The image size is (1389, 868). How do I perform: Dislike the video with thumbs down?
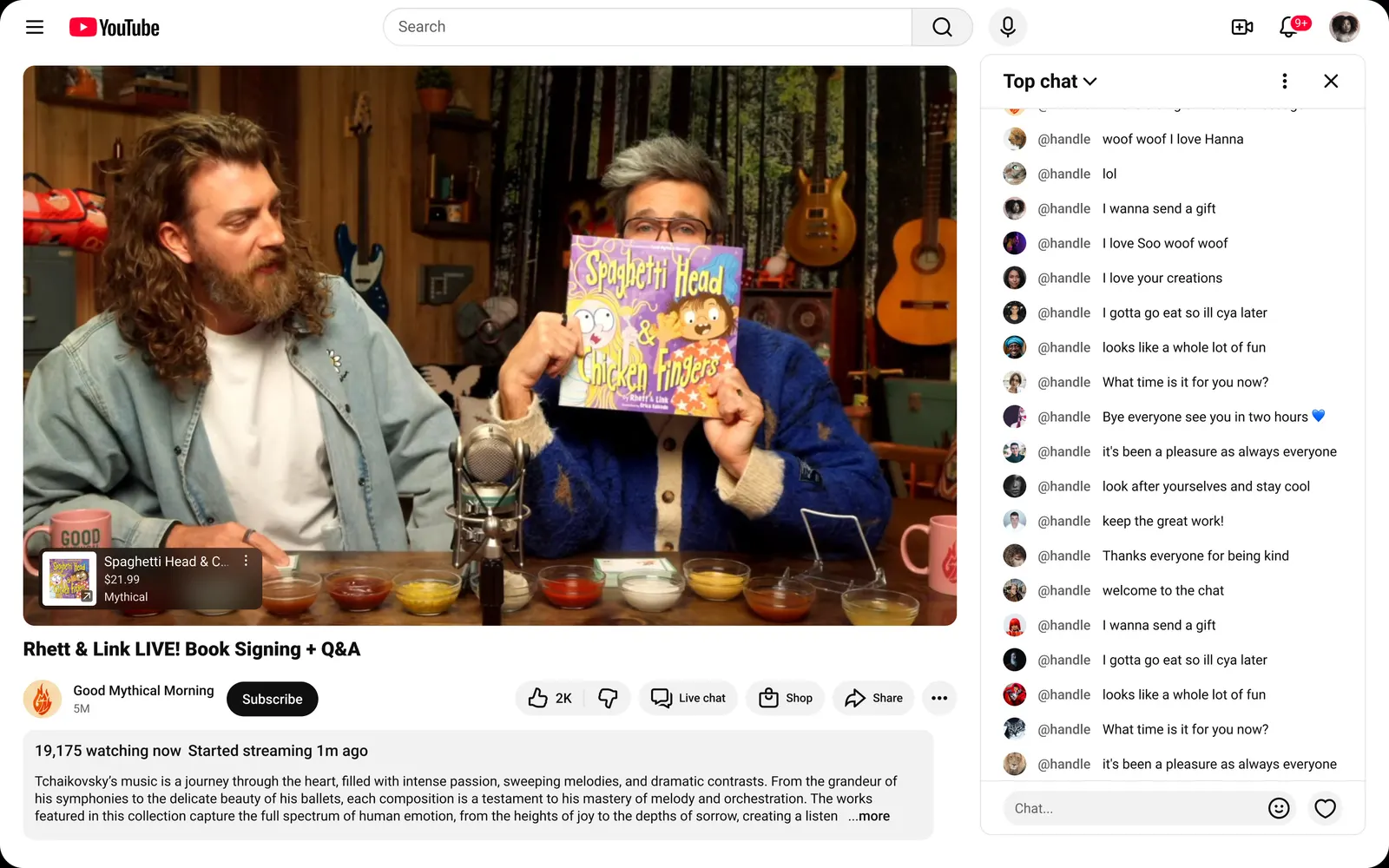click(608, 698)
